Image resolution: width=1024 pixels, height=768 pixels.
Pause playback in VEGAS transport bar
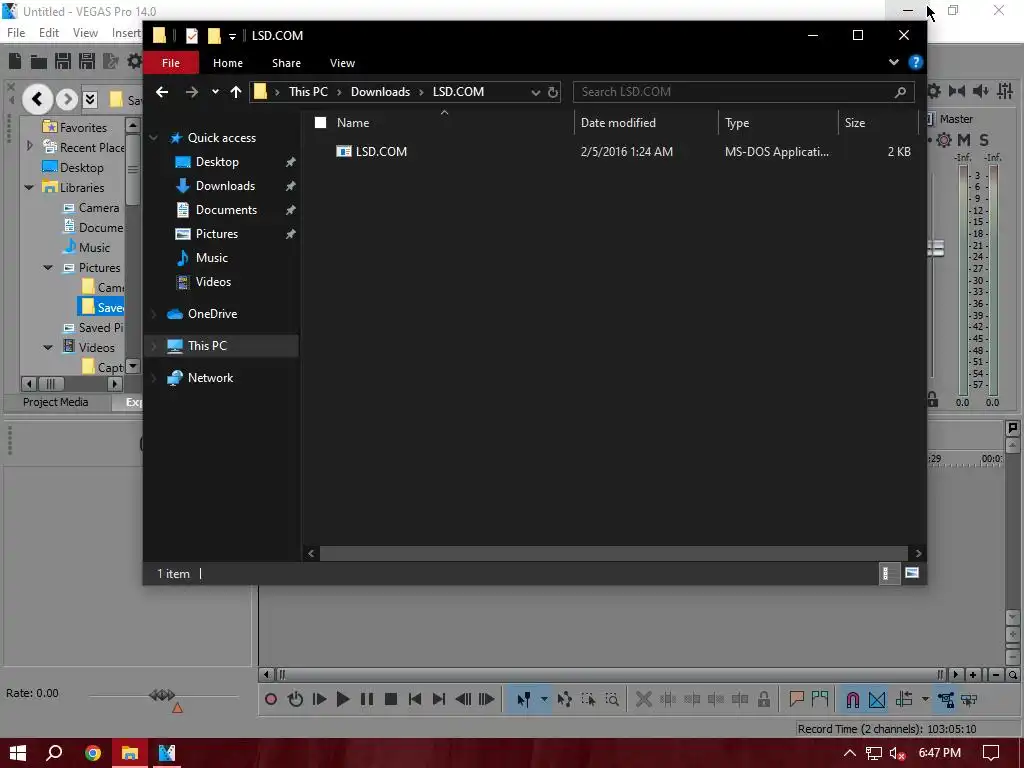(367, 699)
